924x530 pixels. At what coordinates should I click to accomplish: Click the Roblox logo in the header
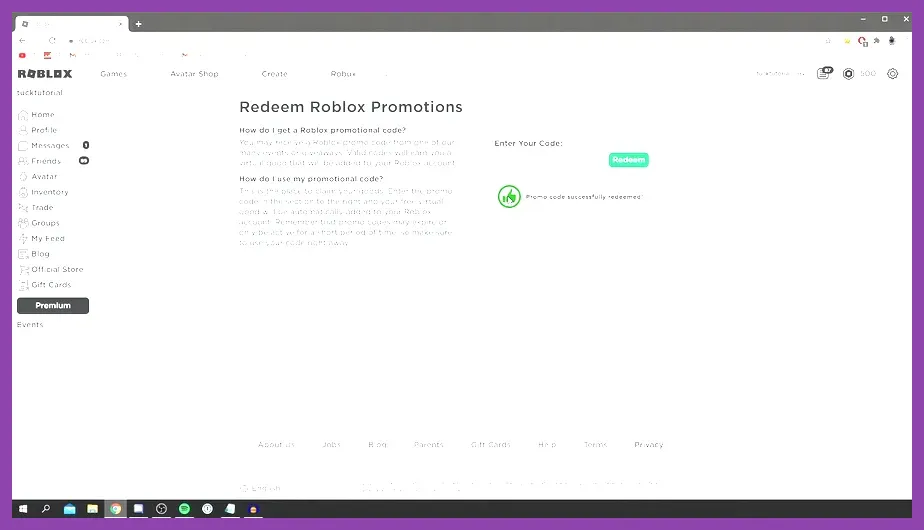click(45, 74)
